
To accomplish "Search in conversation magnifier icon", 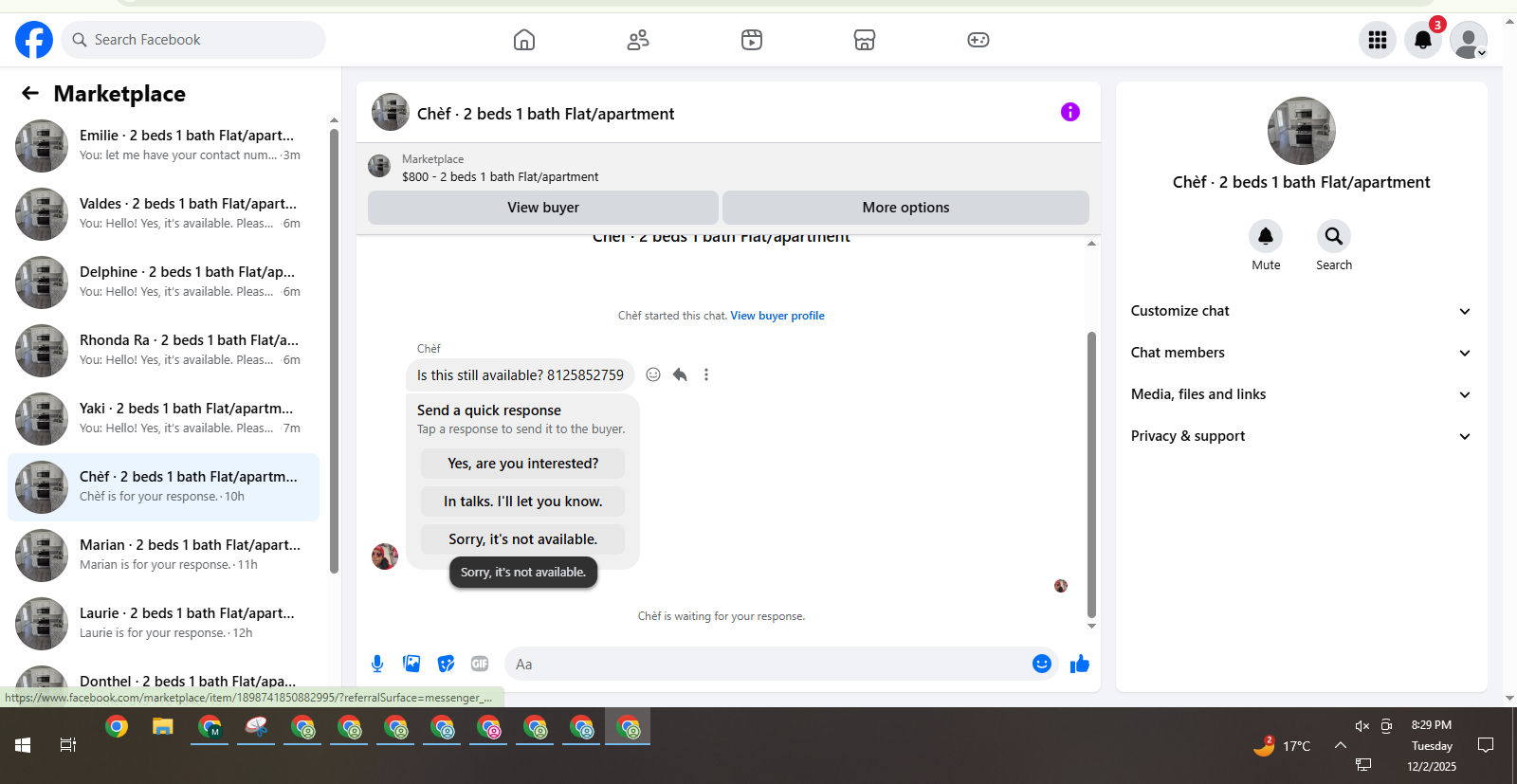I will (1334, 236).
